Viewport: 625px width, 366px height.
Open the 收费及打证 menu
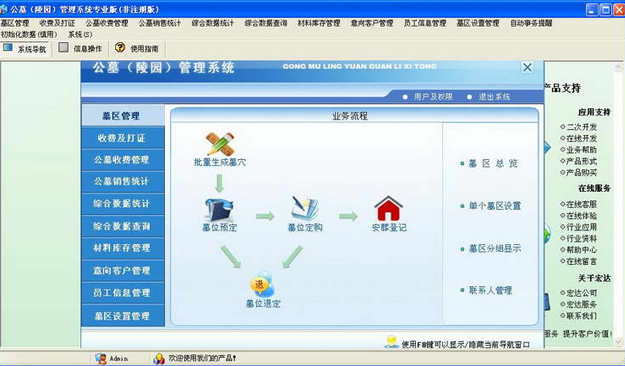point(57,23)
